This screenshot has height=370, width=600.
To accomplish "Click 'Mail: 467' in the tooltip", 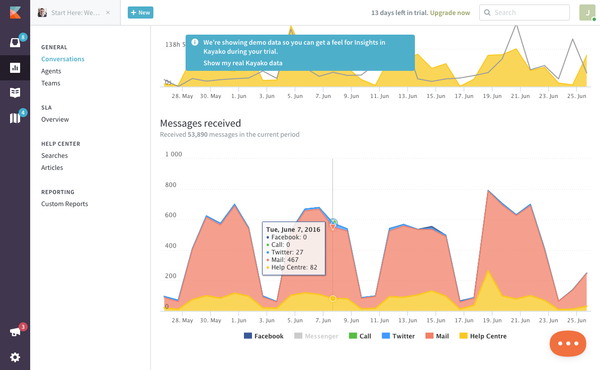I will (282, 260).
